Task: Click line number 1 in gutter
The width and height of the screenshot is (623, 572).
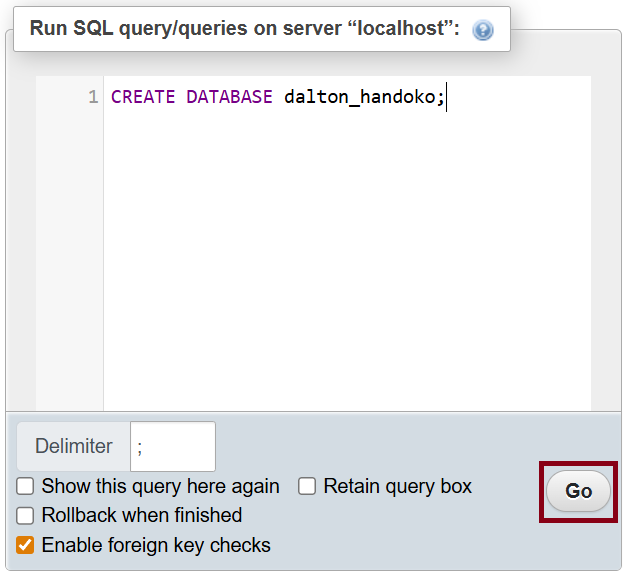Action: pyautogui.click(x=93, y=97)
